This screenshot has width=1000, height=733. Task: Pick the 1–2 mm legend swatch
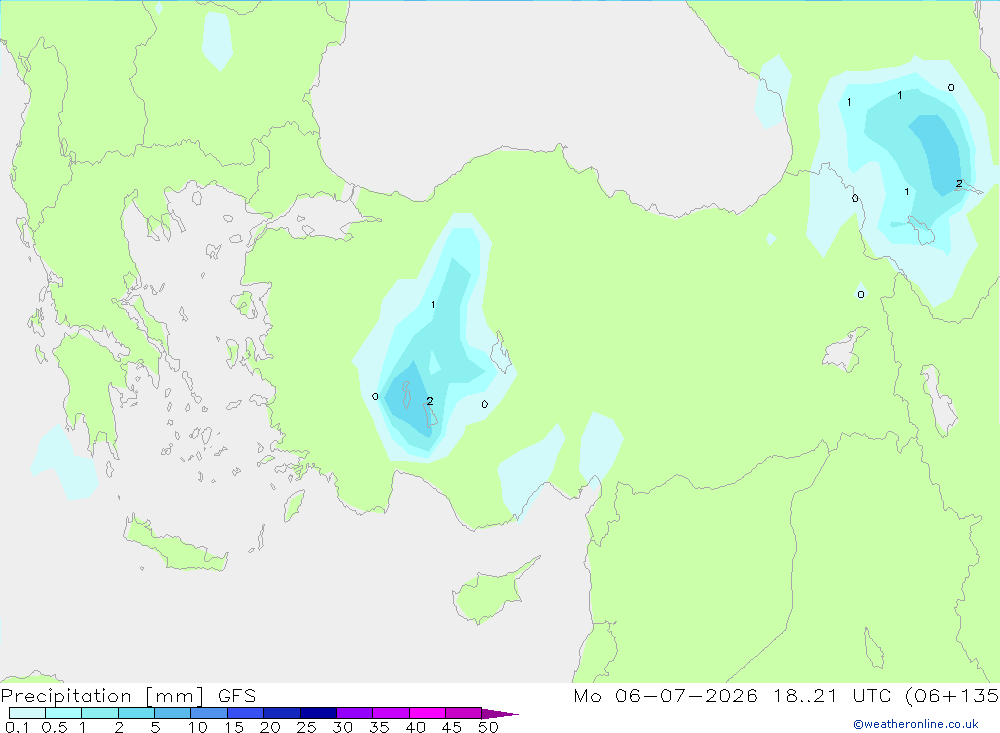click(99, 713)
